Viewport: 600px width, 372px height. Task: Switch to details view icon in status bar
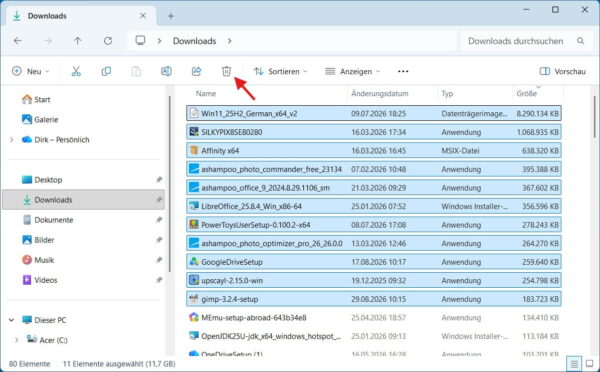(574, 364)
